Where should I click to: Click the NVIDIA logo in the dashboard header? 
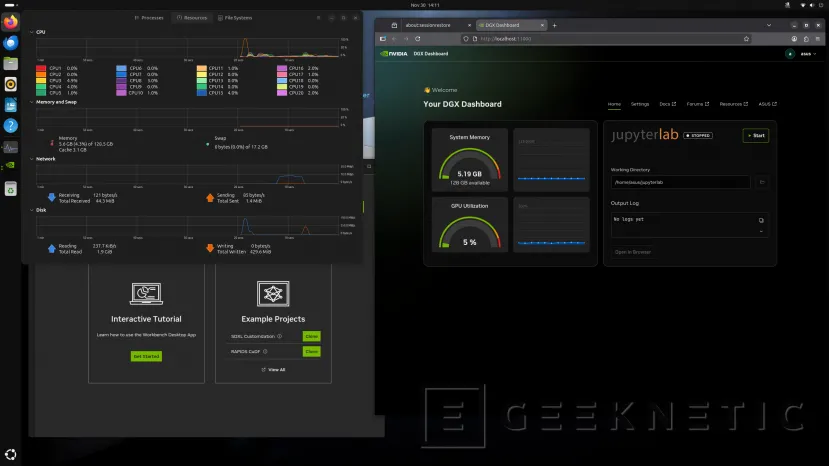click(x=394, y=53)
